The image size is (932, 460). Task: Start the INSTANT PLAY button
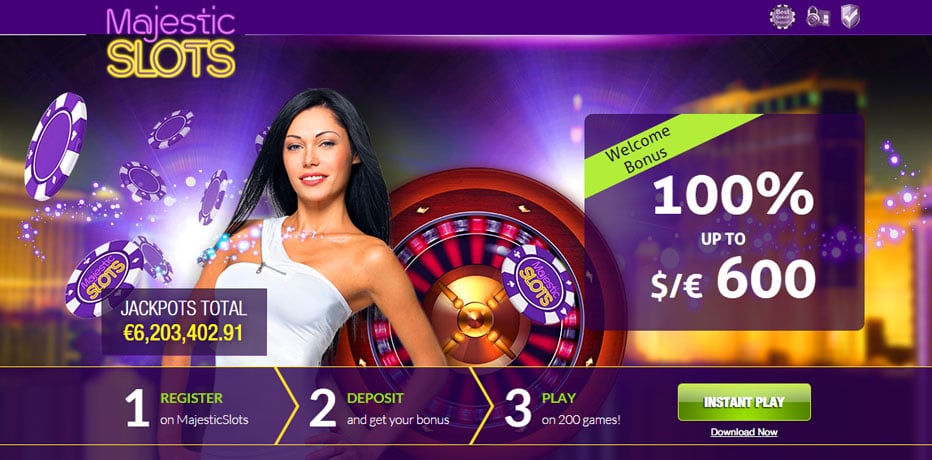point(744,402)
